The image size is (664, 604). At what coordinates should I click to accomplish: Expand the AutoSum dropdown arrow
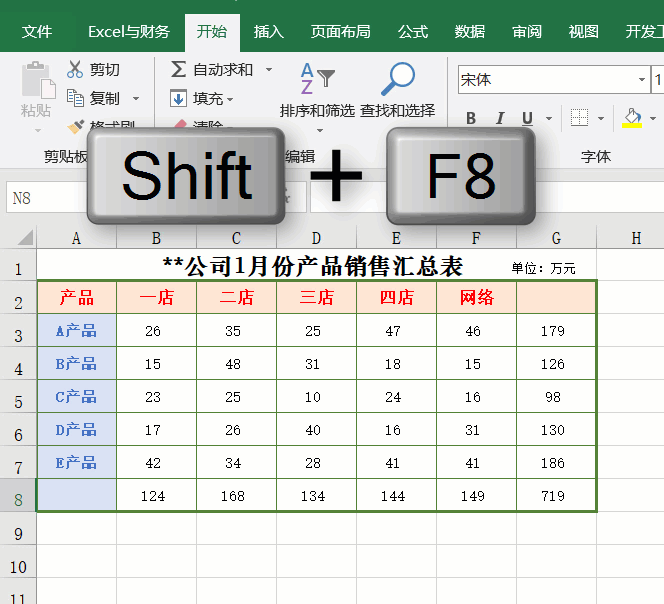click(x=269, y=70)
